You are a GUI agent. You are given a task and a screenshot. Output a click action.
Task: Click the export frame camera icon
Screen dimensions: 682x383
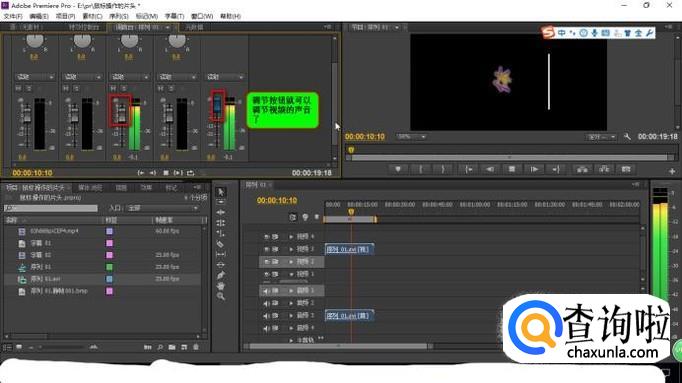coord(626,169)
